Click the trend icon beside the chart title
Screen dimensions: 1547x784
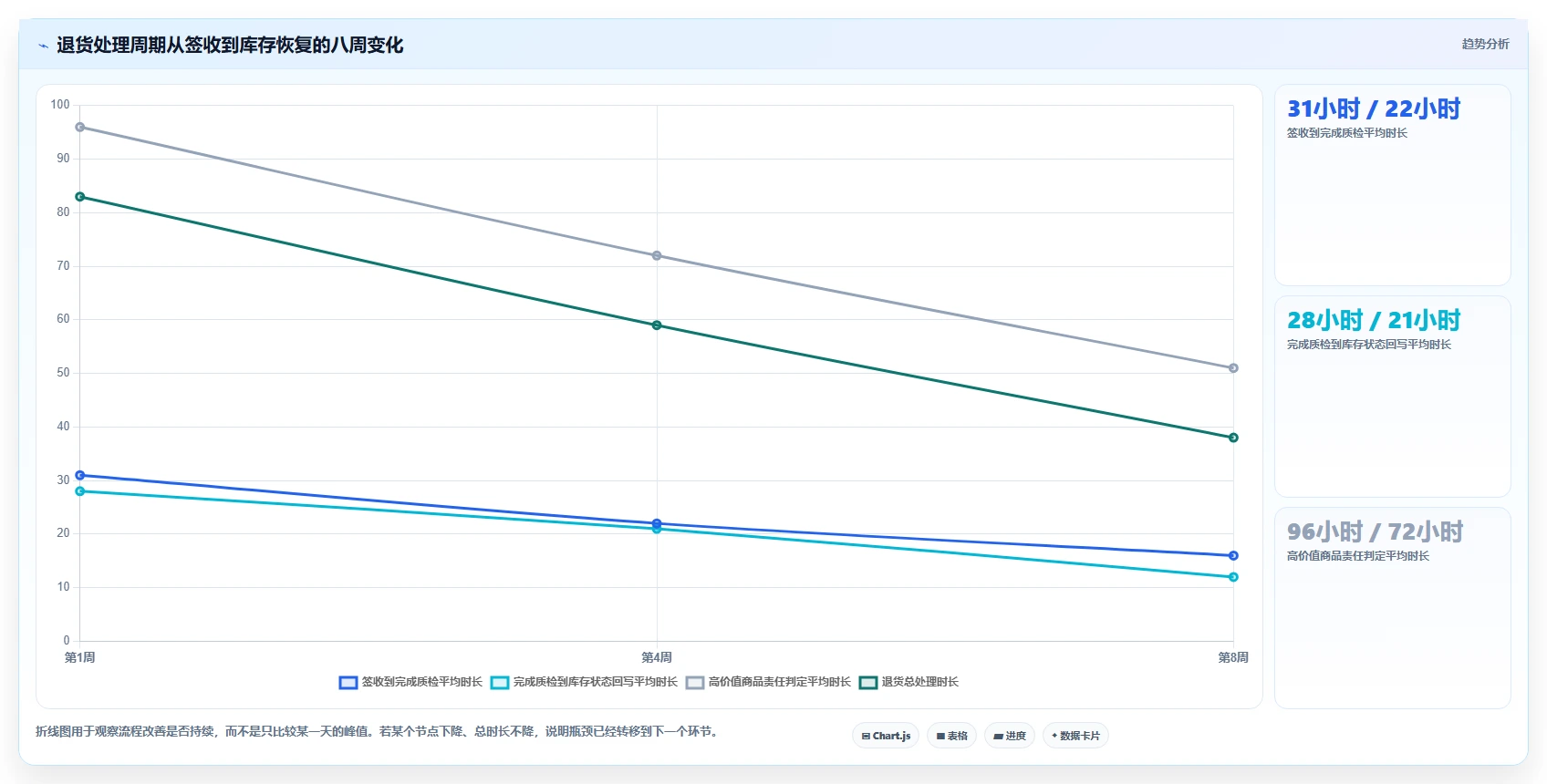coord(43,46)
